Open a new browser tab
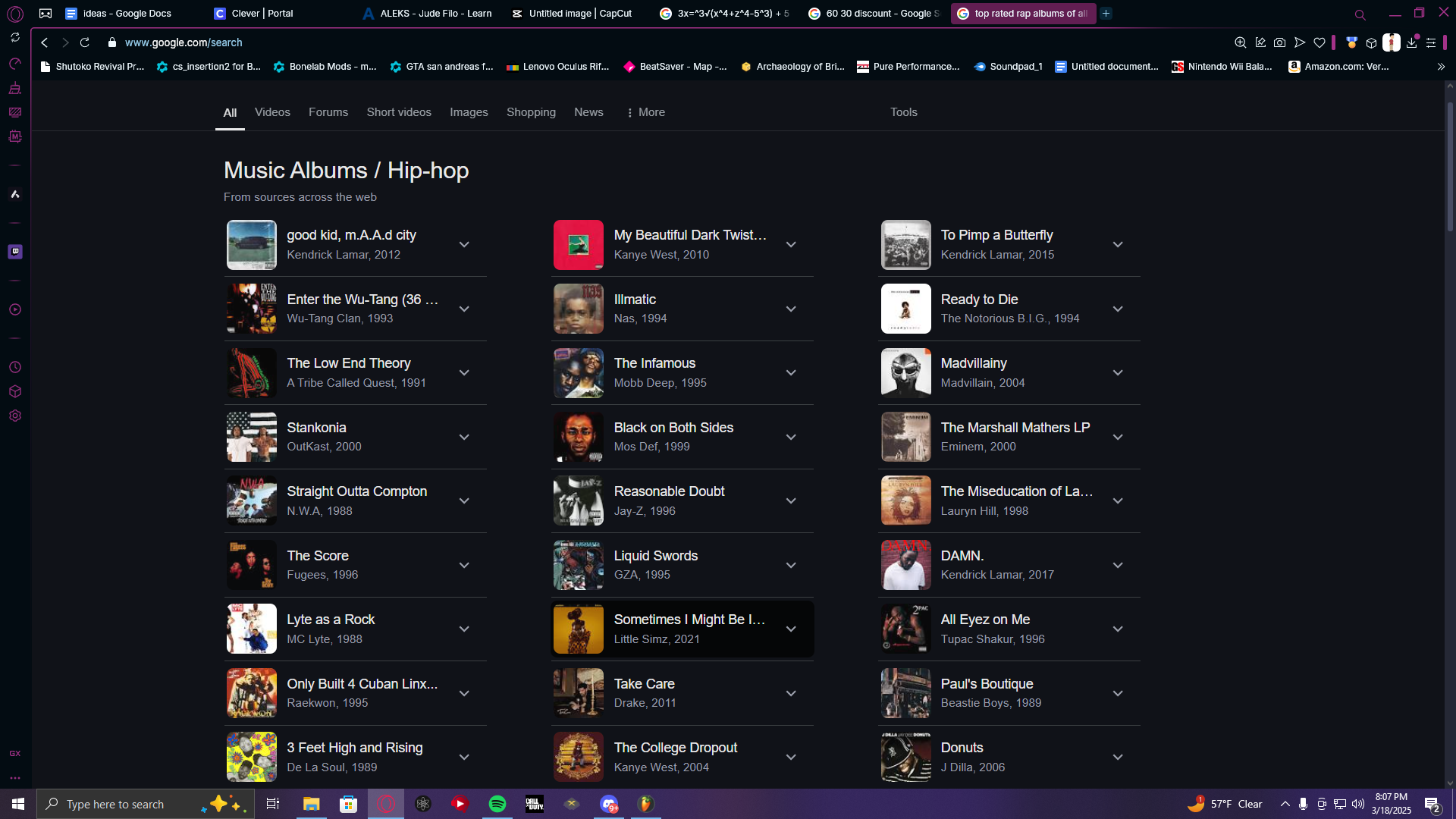Screen dimensions: 1456x819 1106,14
